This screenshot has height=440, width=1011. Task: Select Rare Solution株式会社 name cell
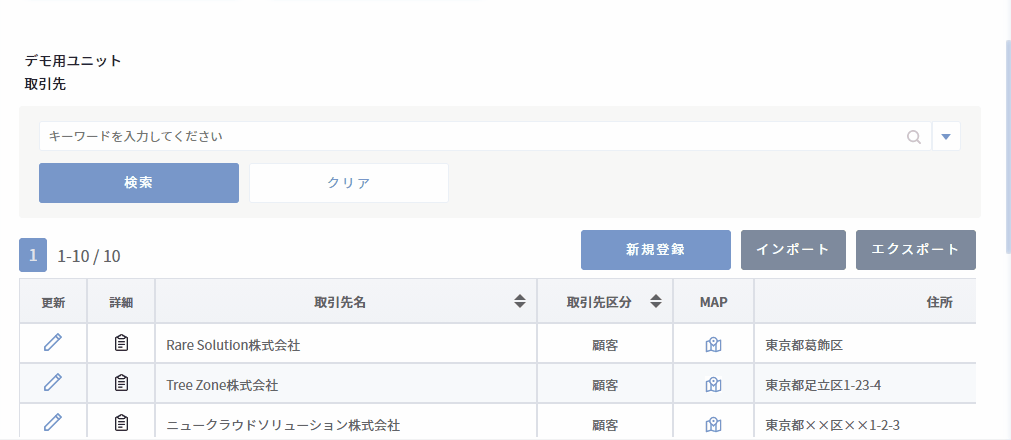pos(346,344)
